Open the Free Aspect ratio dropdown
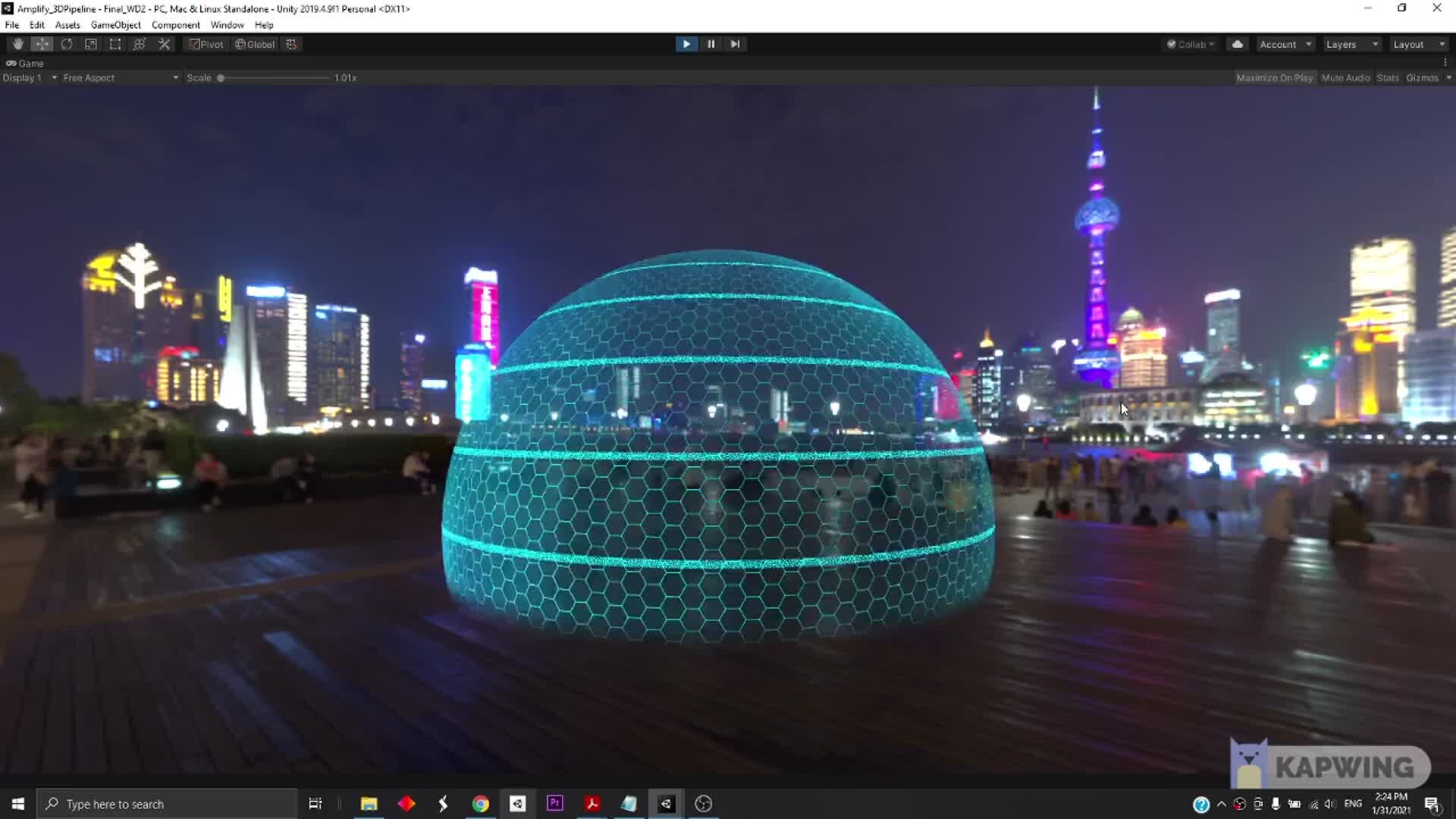 pyautogui.click(x=118, y=77)
